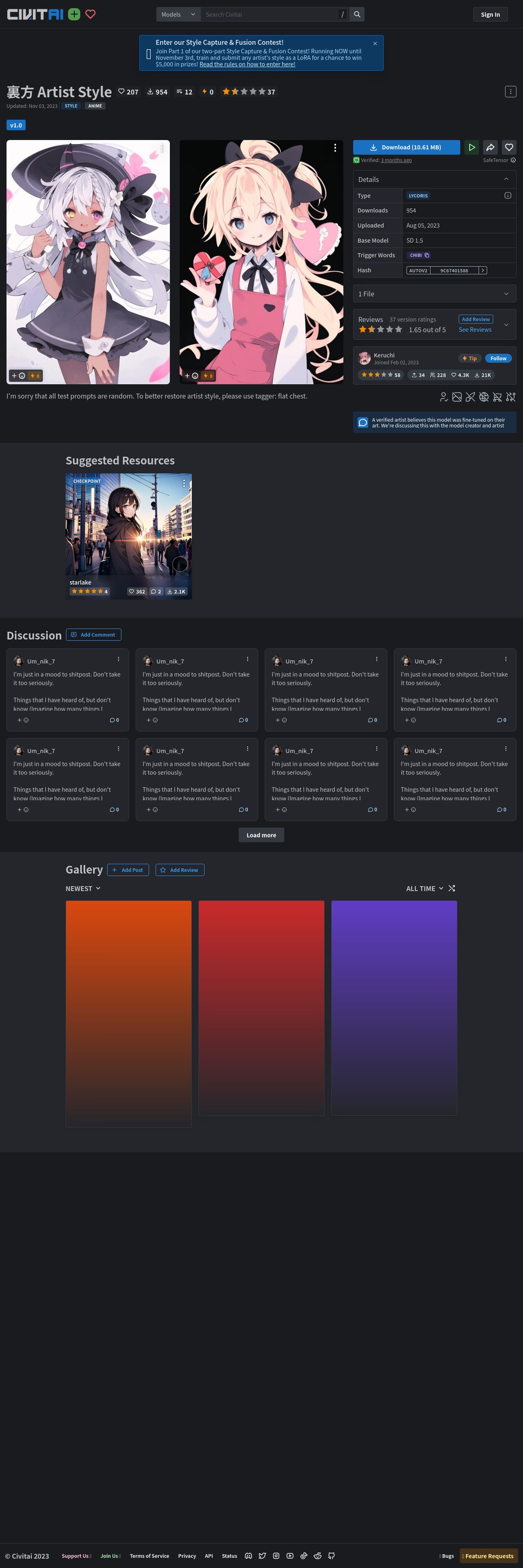This screenshot has height=1568, width=523.
Task: Open the Models search category dropdown
Action: (178, 14)
